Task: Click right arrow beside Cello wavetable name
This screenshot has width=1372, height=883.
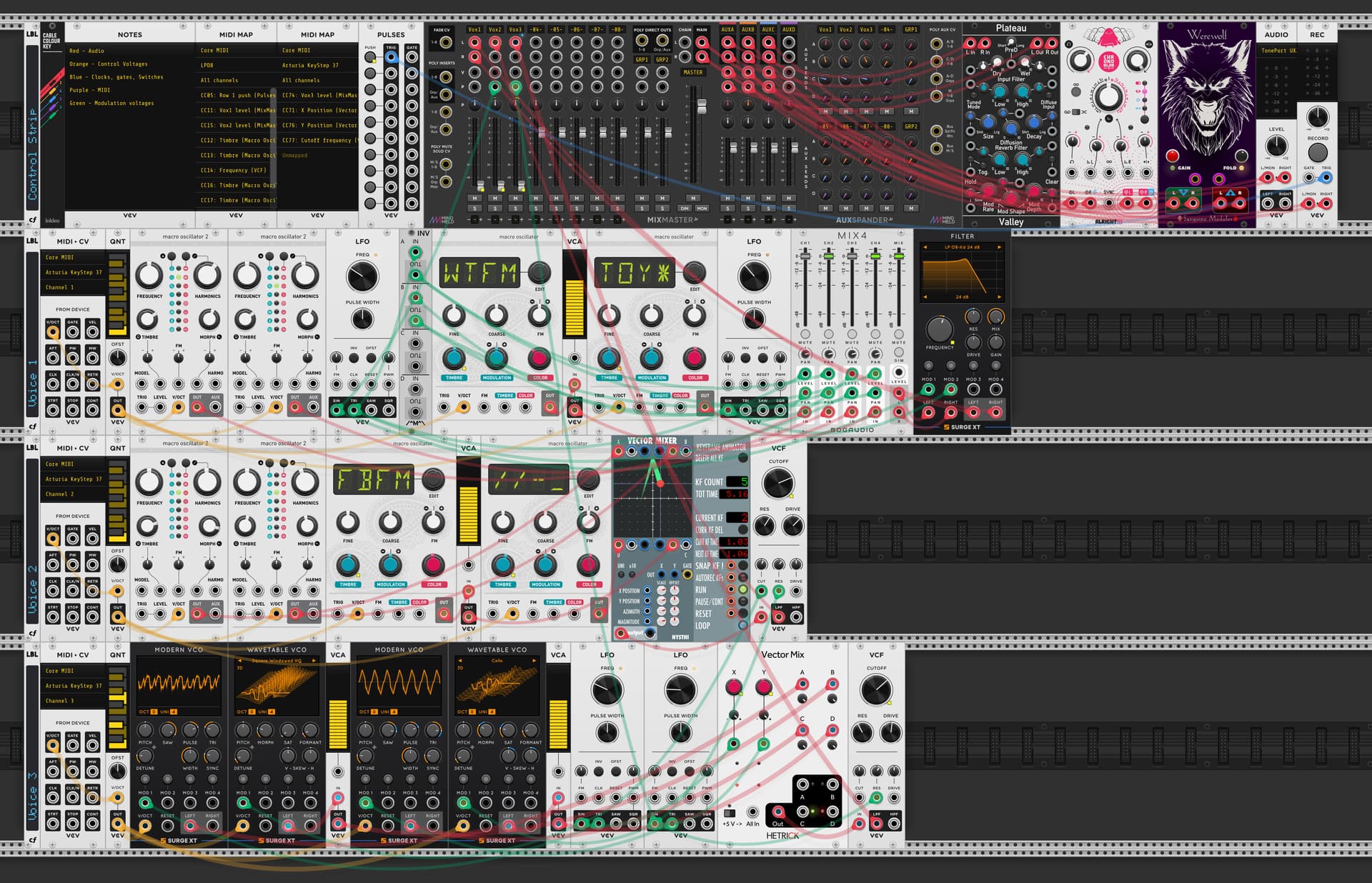Action: pyautogui.click(x=534, y=661)
